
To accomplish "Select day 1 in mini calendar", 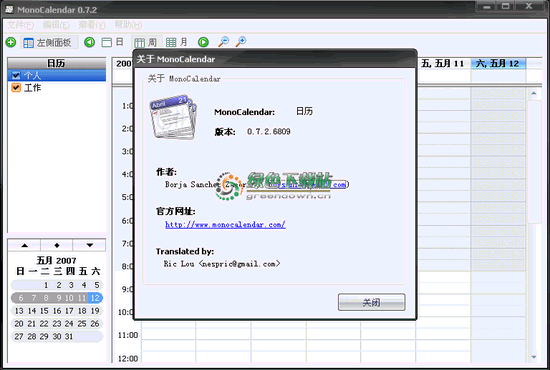I will [x=46, y=285].
